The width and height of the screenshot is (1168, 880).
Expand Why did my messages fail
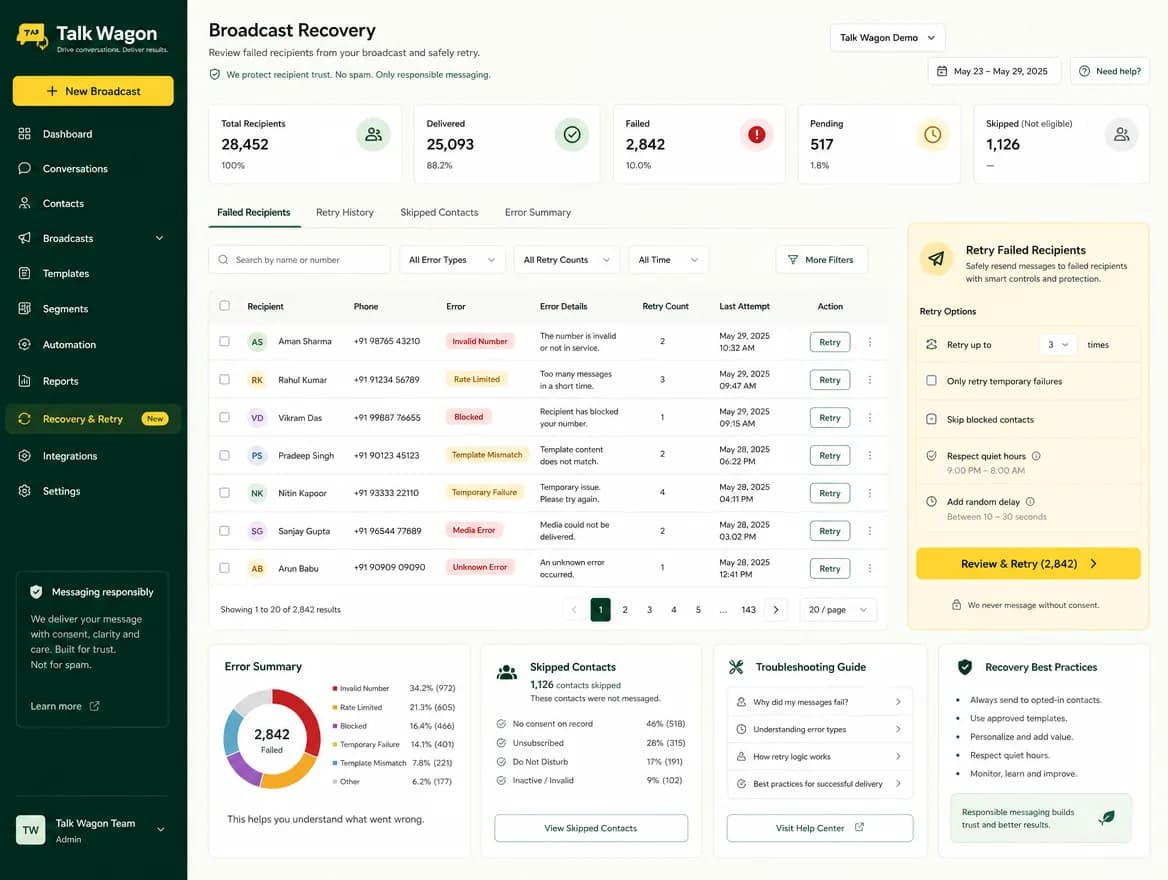(819, 702)
